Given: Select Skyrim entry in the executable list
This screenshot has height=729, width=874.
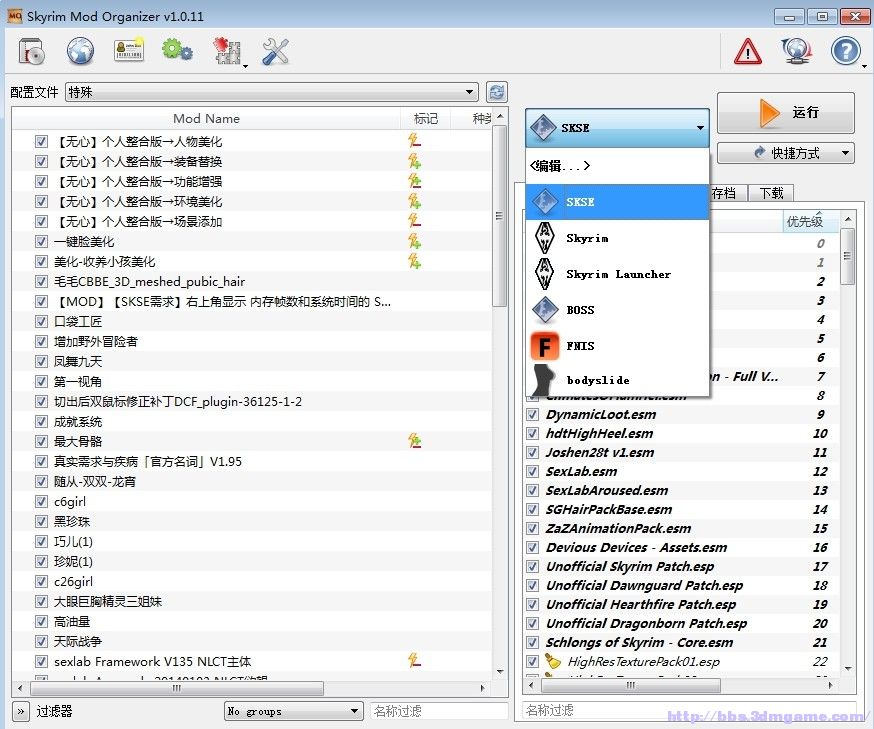Looking at the screenshot, I should (x=617, y=238).
